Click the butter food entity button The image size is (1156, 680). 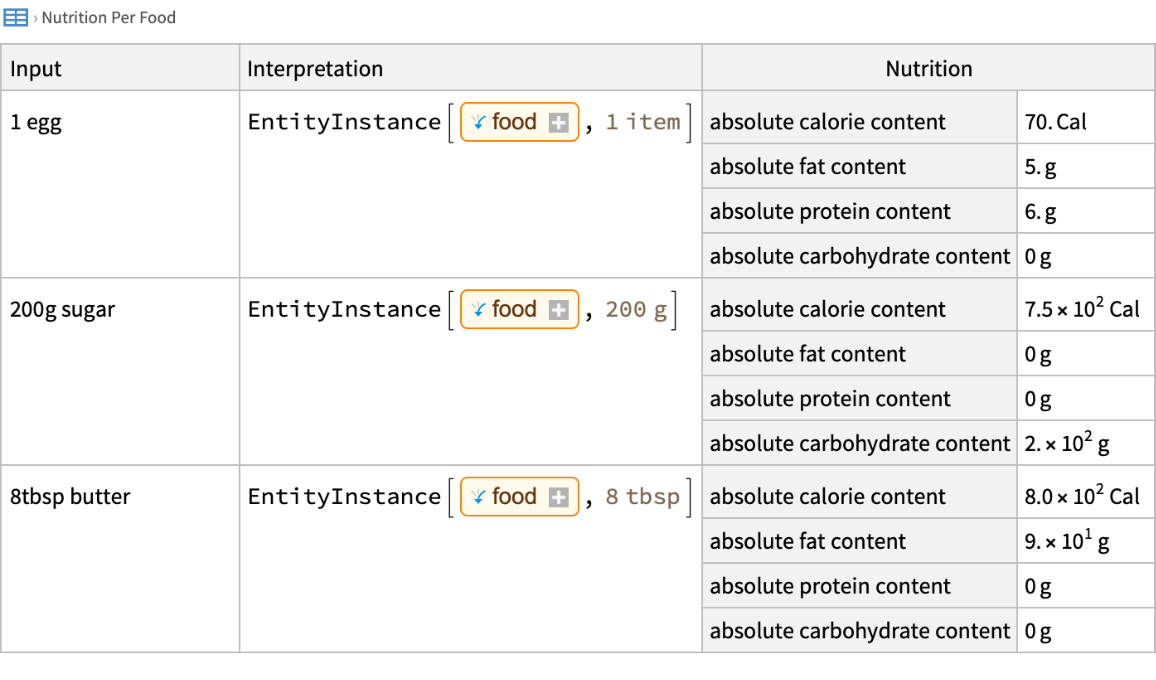click(514, 497)
